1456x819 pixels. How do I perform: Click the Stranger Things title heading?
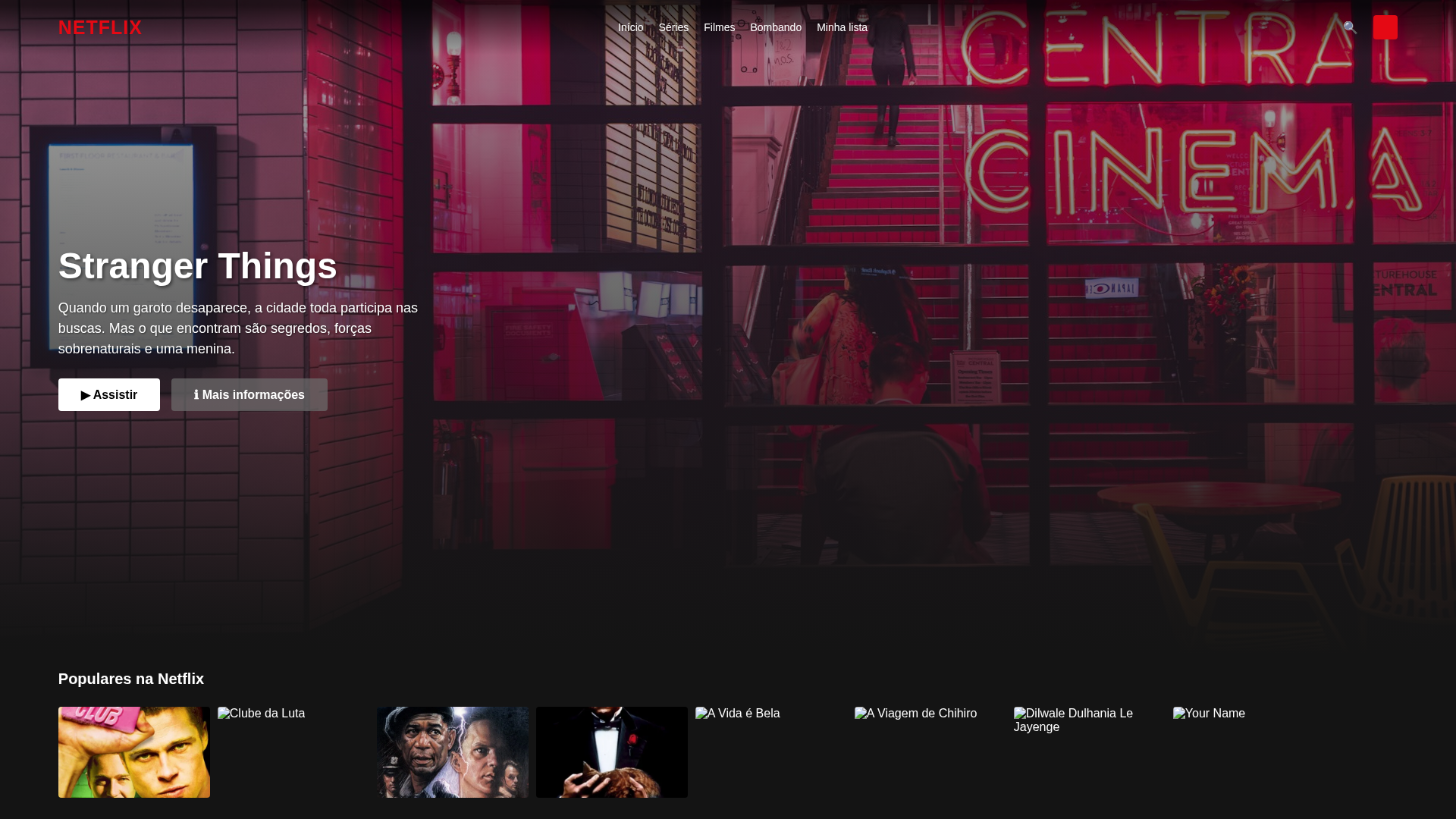pyautogui.click(x=198, y=266)
